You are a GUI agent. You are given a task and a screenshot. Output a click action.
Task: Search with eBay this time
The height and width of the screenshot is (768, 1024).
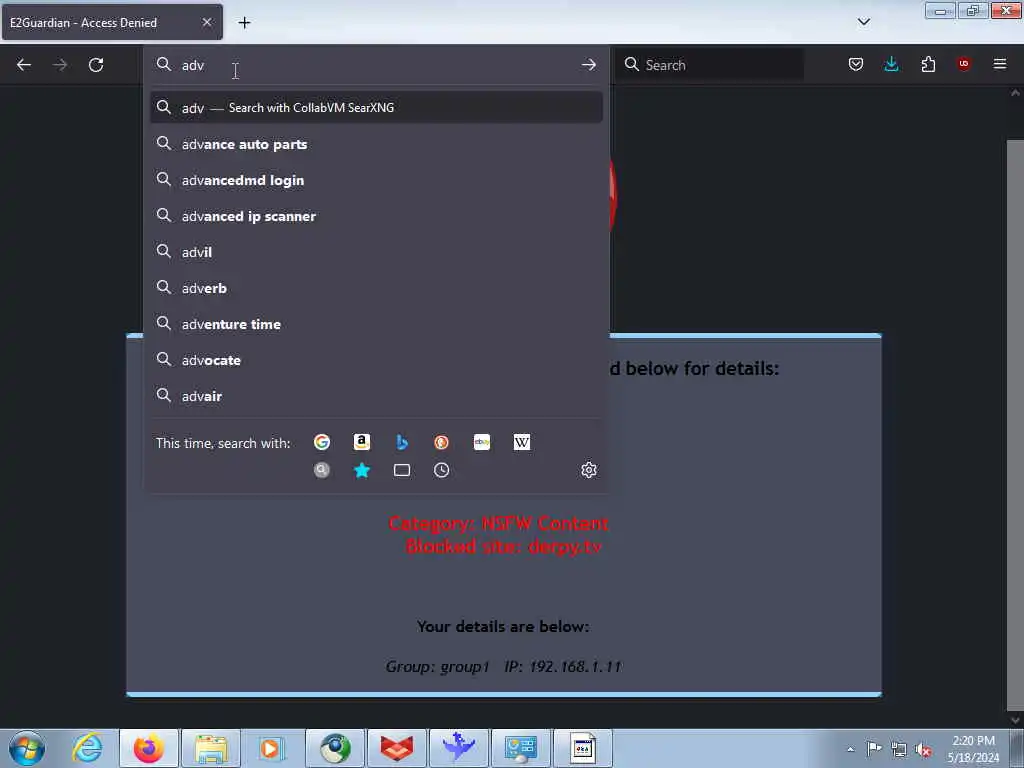tap(482, 442)
